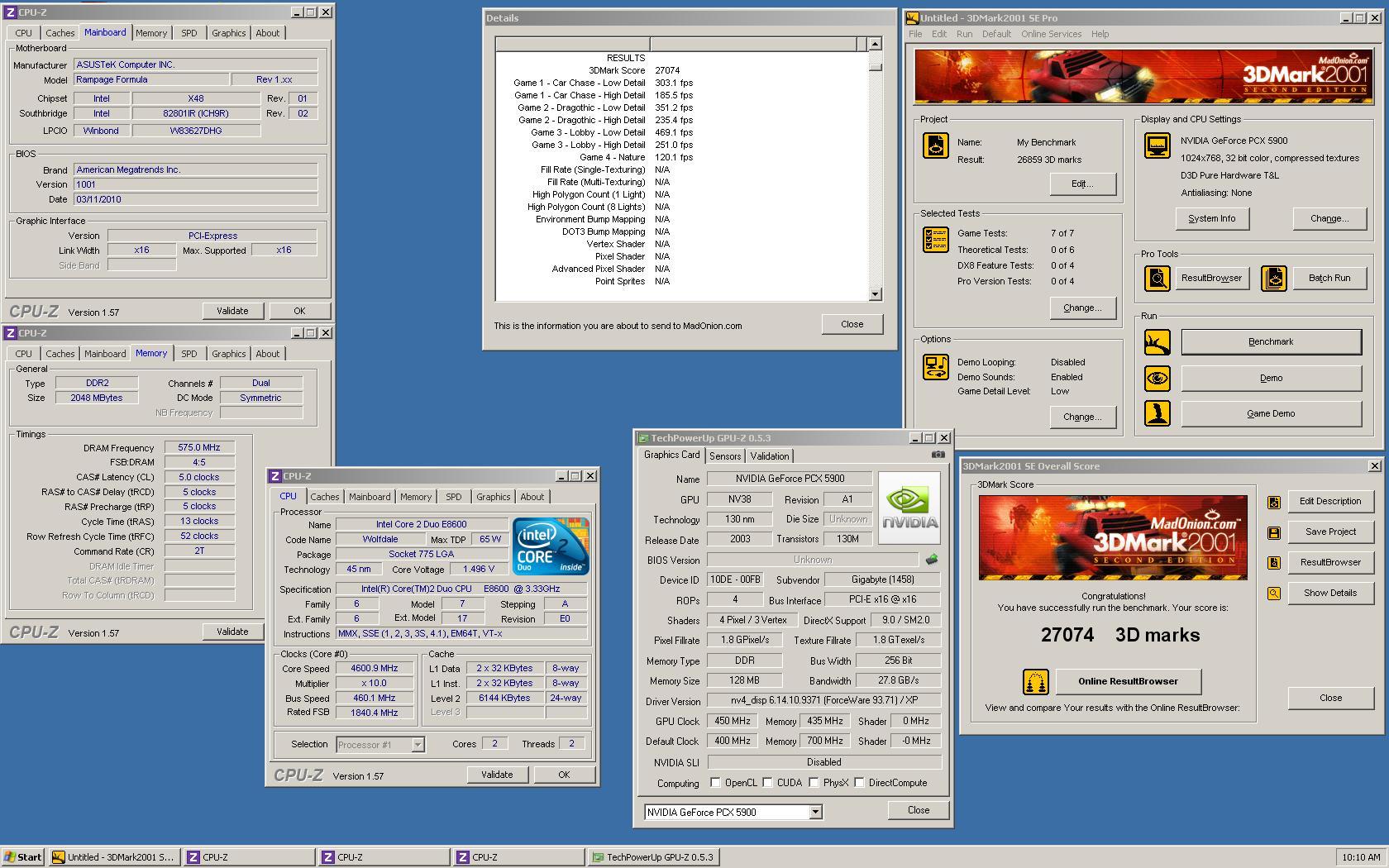Click Validate in the CPU-Z CPU window
The width and height of the screenshot is (1389, 868).
point(497,775)
